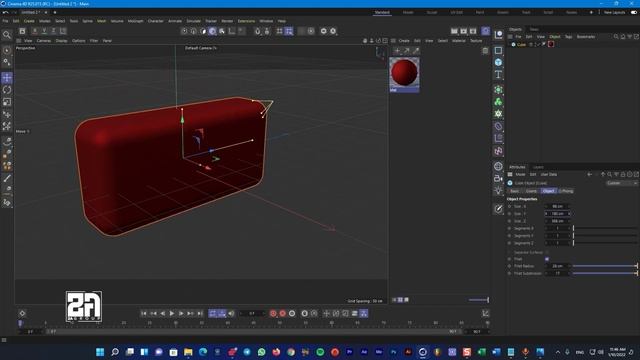Open the MoGraph menu in the menu bar
This screenshot has width=640, height=360.
tap(136, 21)
